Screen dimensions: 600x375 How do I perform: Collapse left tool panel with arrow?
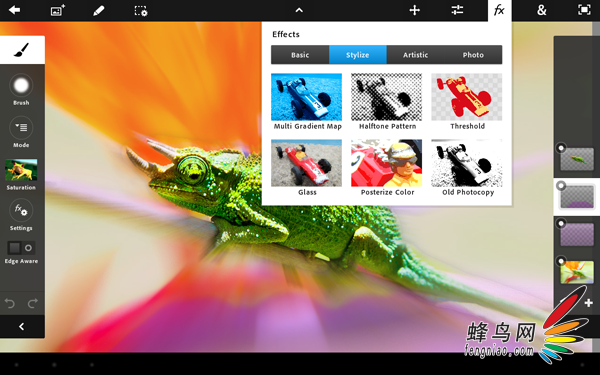[x=22, y=326]
